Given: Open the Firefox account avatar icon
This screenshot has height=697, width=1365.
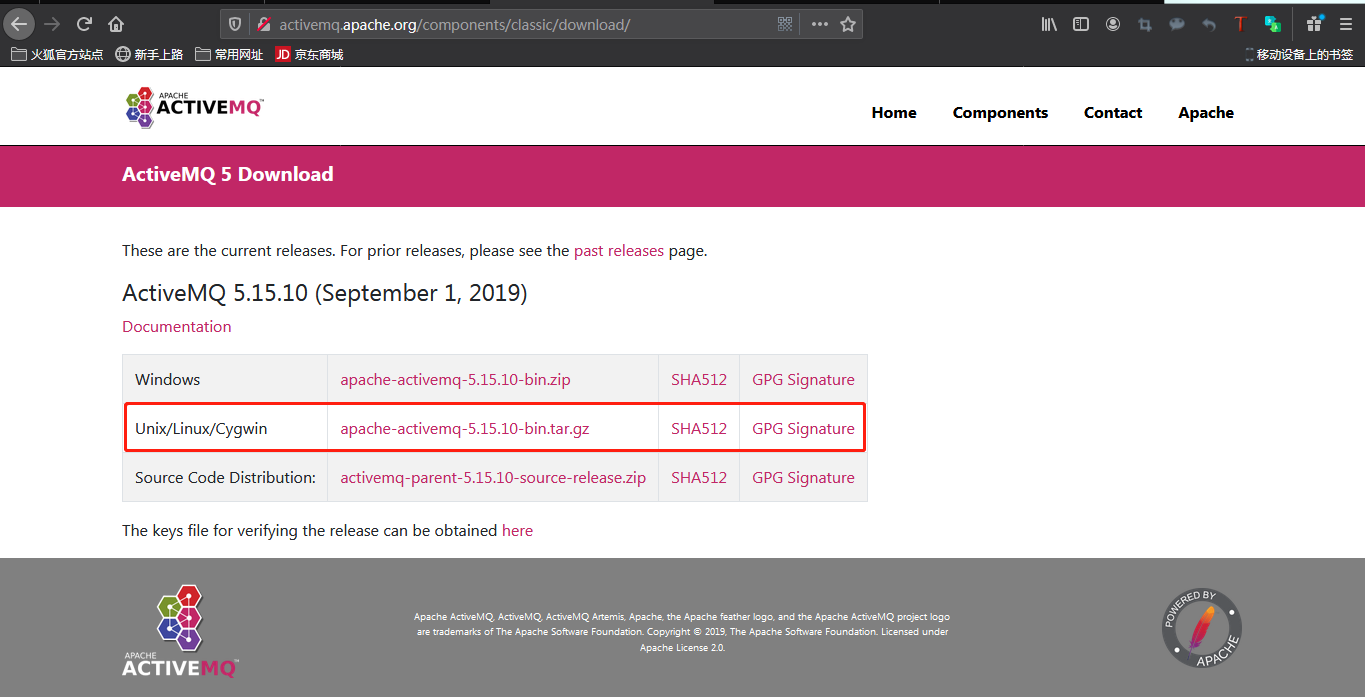Looking at the screenshot, I should pos(1113,24).
